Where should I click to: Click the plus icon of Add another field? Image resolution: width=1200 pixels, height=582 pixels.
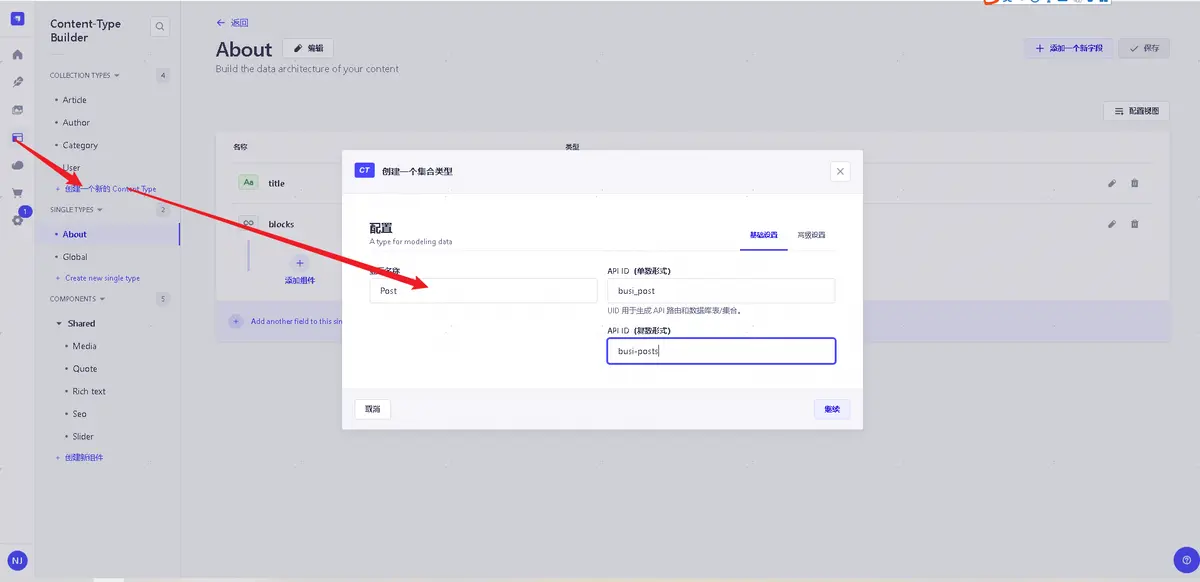(236, 321)
